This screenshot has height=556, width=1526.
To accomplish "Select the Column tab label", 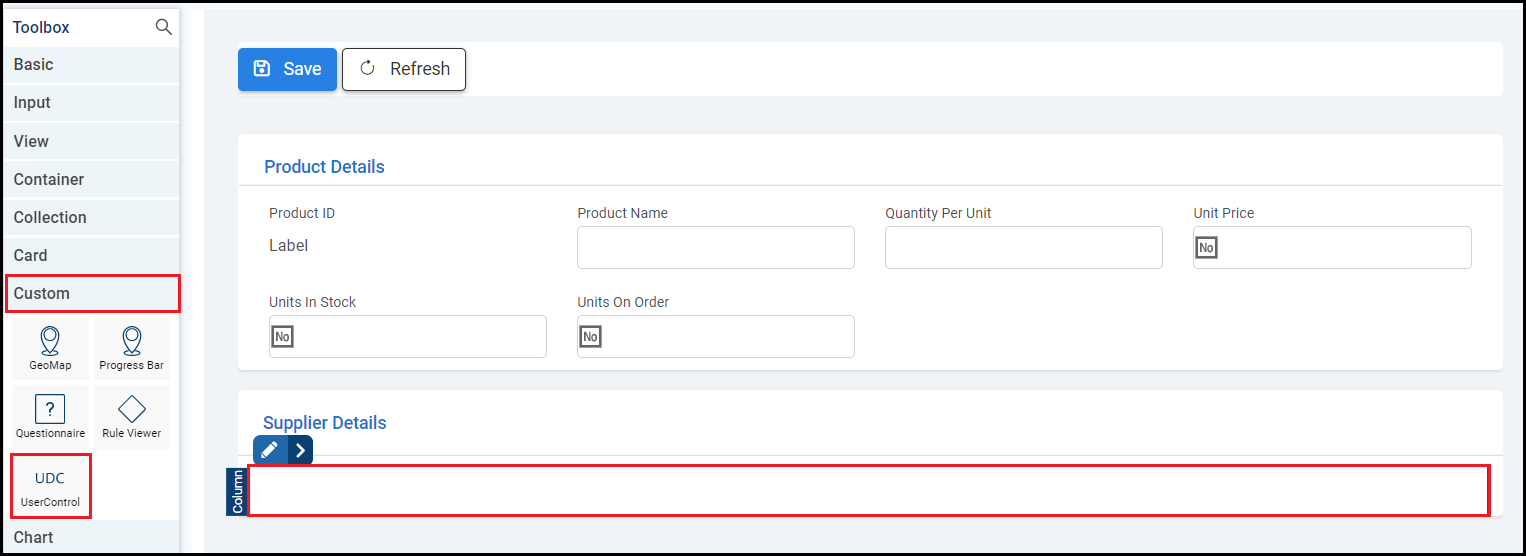I will coord(237,491).
